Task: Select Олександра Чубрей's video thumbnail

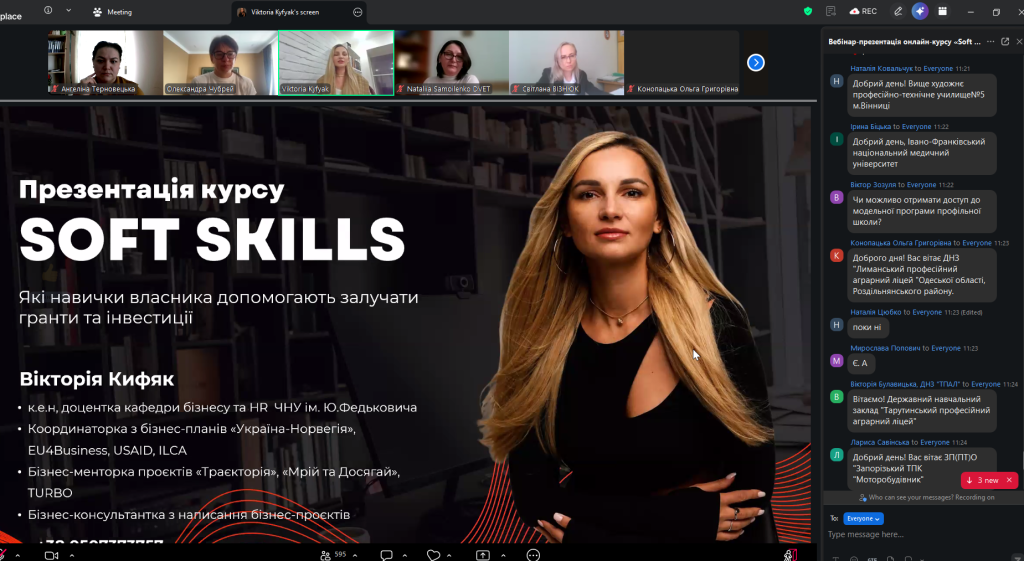Action: [220, 62]
